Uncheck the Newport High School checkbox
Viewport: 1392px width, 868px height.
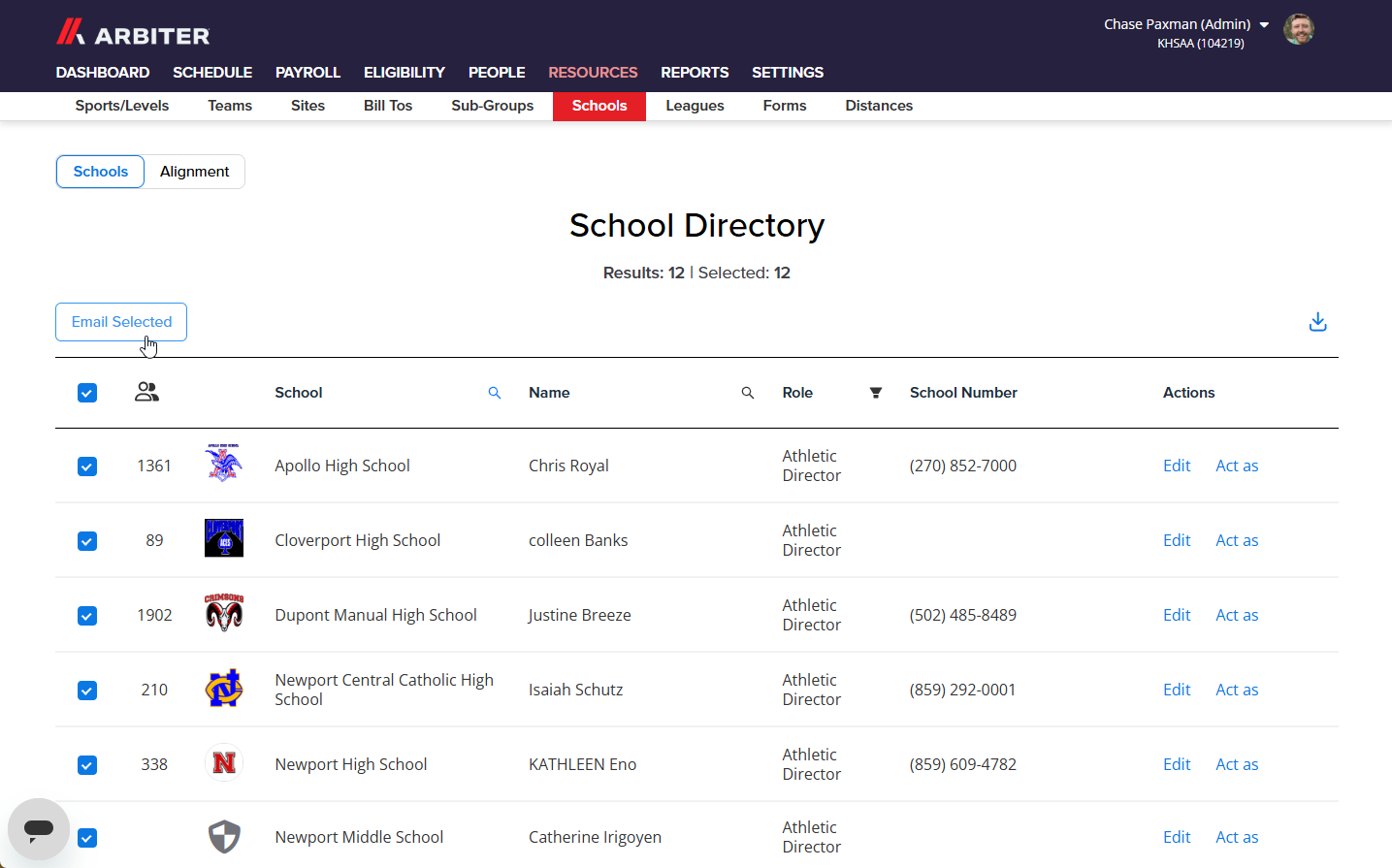click(x=87, y=765)
